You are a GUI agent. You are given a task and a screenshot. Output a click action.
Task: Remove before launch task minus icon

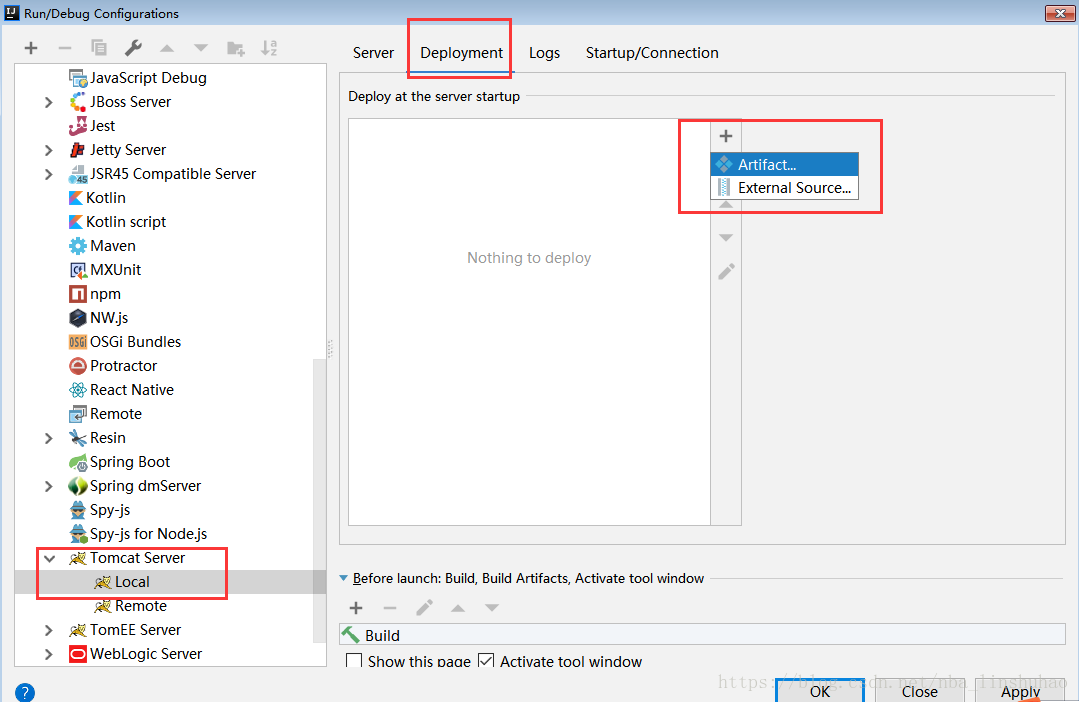pos(389,608)
